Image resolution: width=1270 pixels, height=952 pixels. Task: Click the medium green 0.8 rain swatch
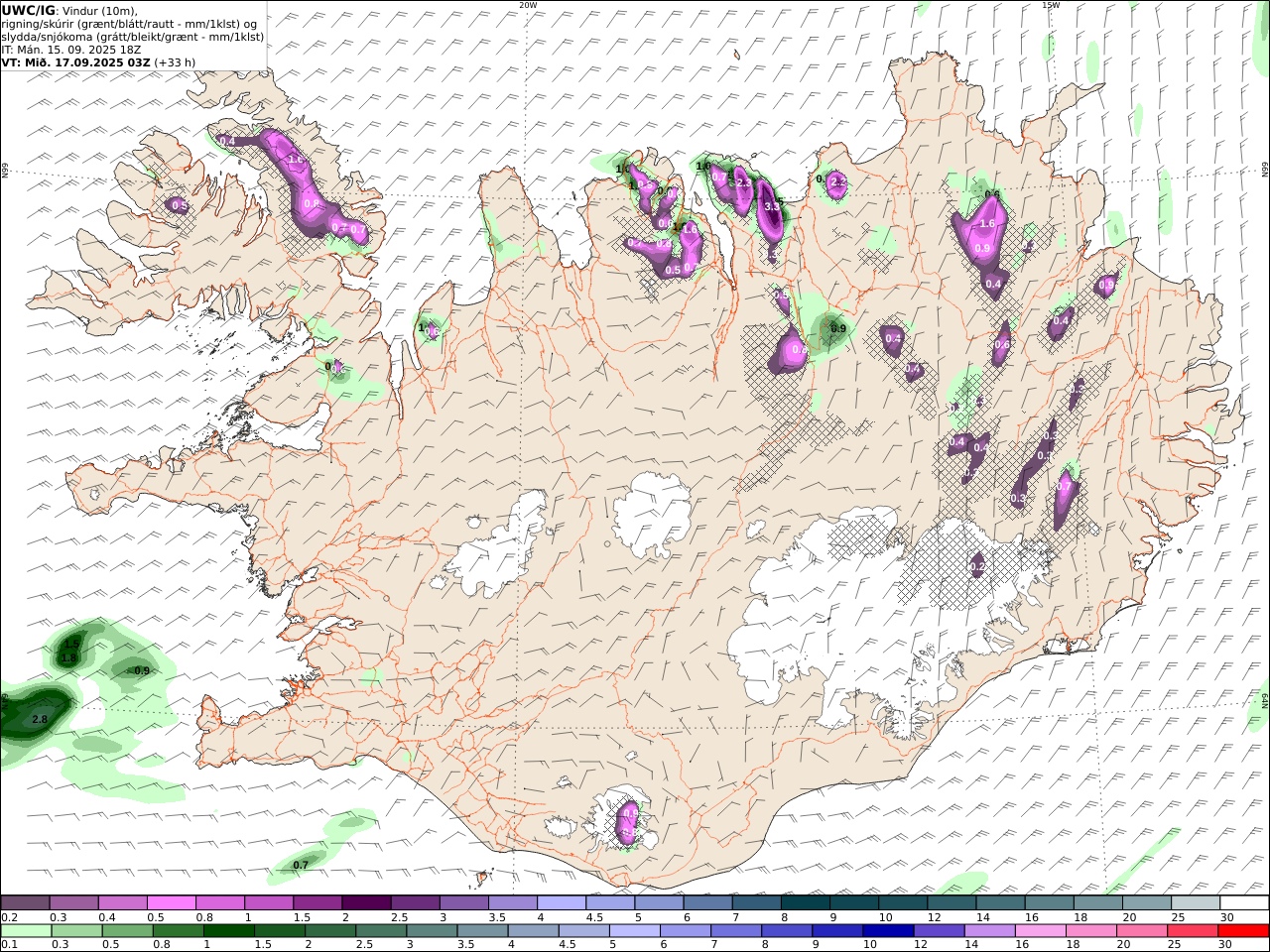[x=178, y=931]
